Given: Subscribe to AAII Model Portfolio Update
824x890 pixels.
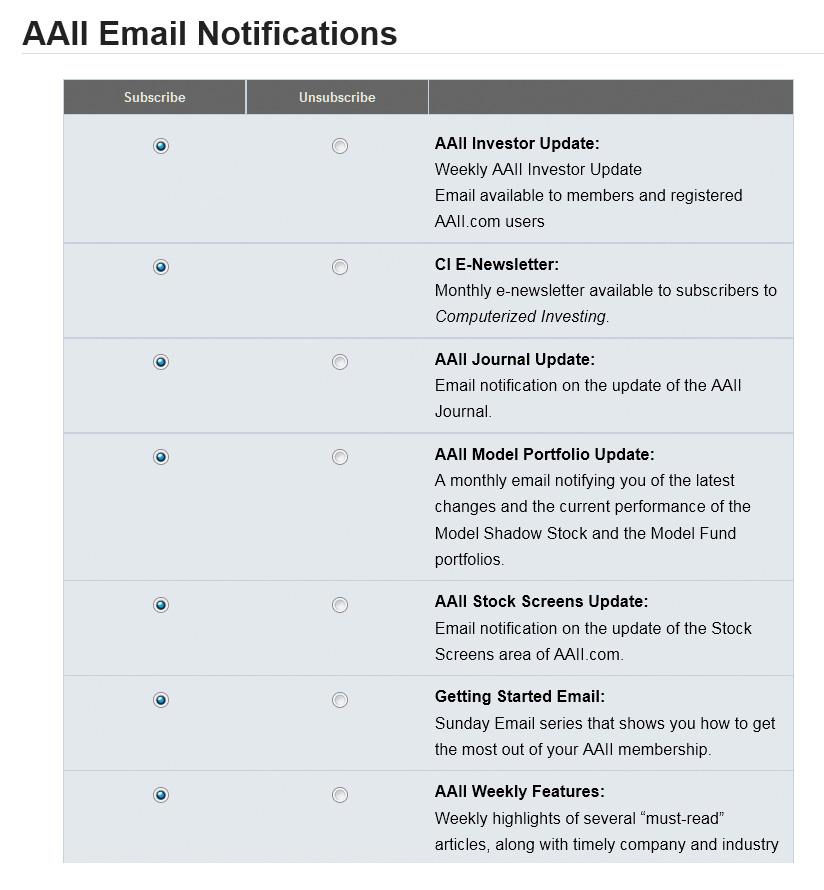Looking at the screenshot, I should (x=161, y=457).
